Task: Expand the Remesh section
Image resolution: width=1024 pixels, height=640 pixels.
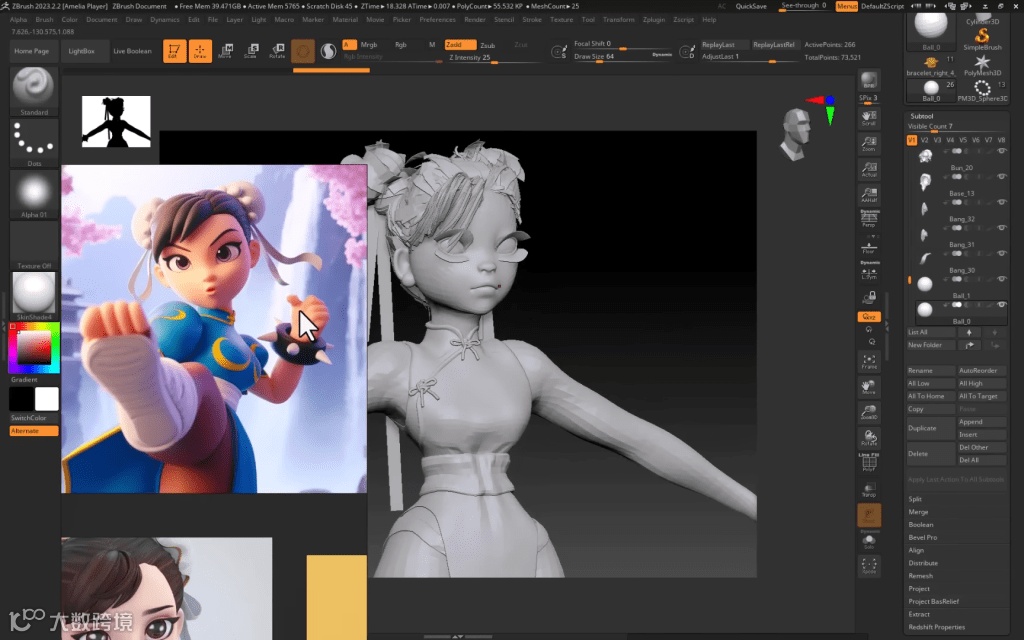Action: click(921, 576)
